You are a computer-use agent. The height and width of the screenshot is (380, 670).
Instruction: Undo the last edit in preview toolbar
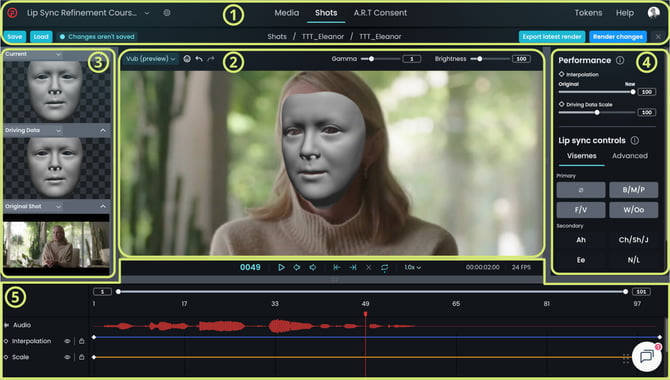point(199,59)
